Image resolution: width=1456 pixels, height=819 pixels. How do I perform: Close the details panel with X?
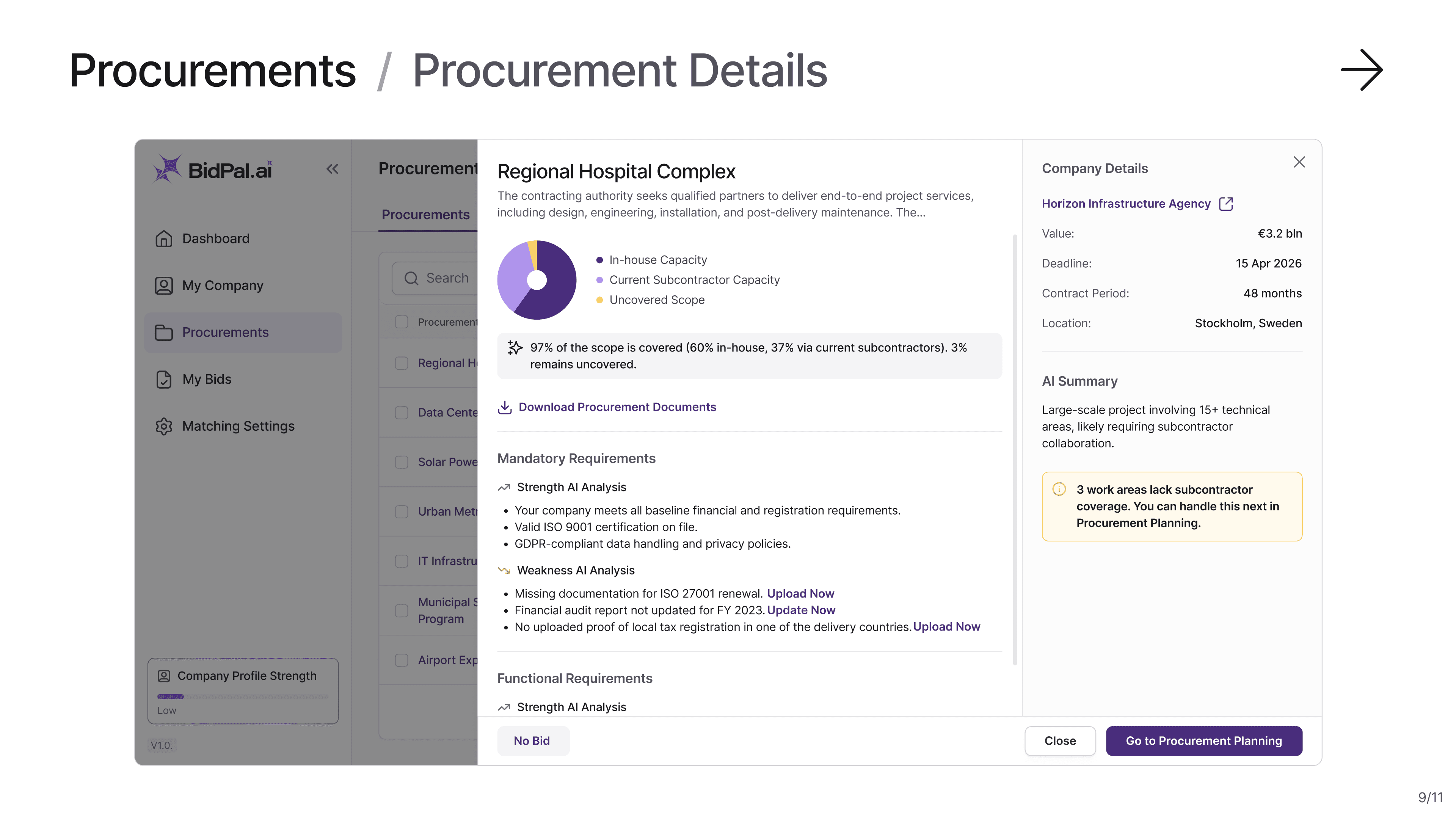tap(1299, 162)
